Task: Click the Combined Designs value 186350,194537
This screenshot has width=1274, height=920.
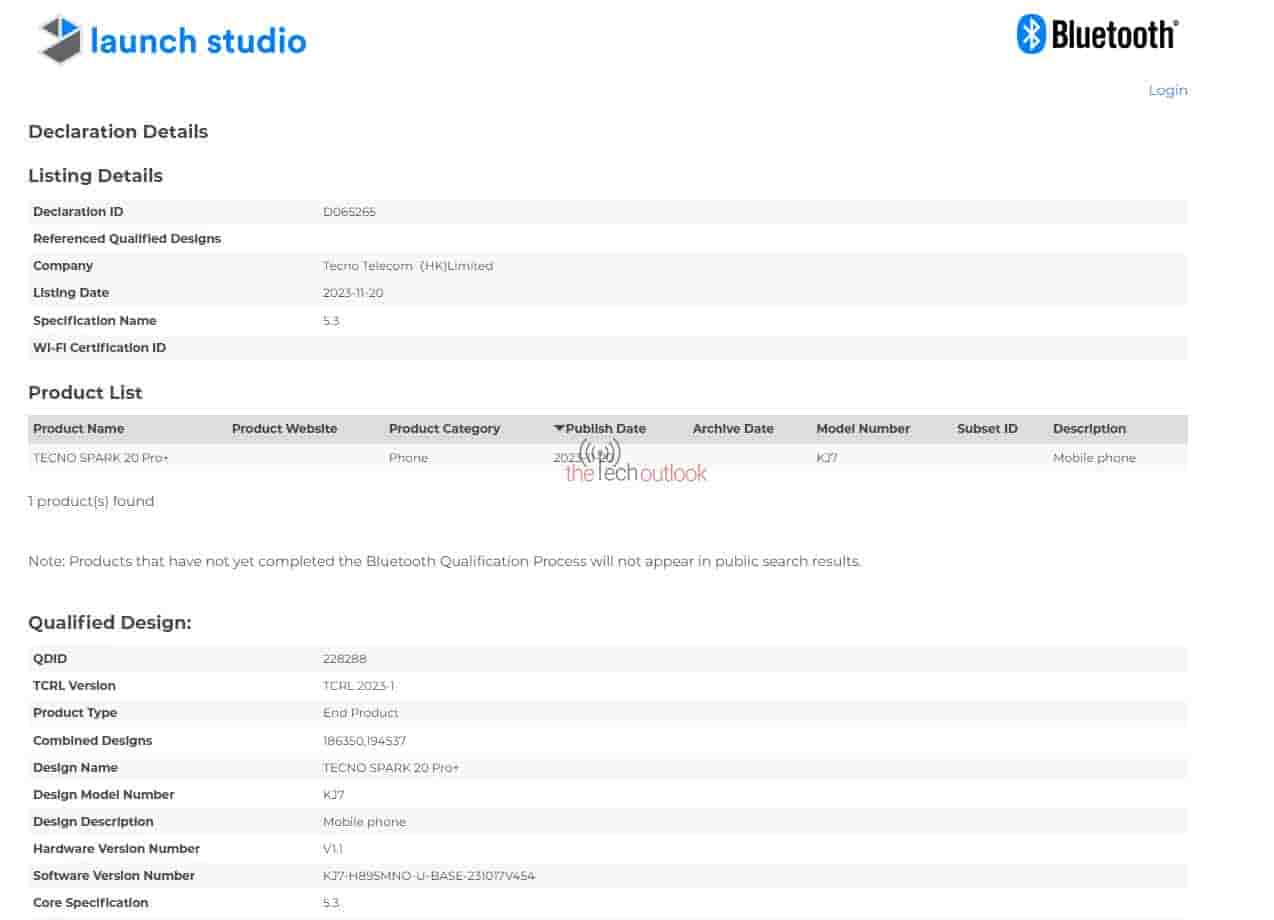Action: (x=364, y=741)
